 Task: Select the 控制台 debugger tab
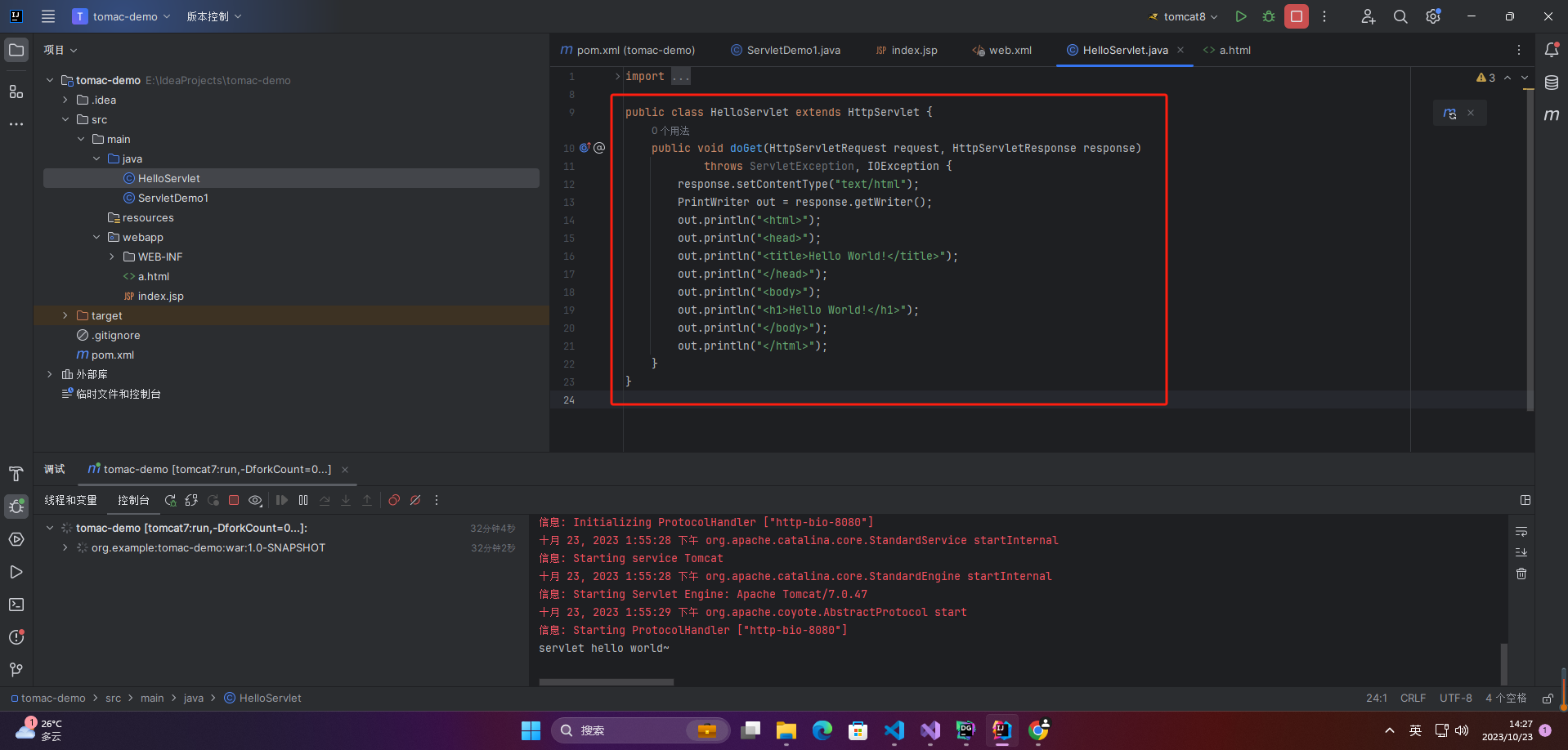[x=133, y=500]
